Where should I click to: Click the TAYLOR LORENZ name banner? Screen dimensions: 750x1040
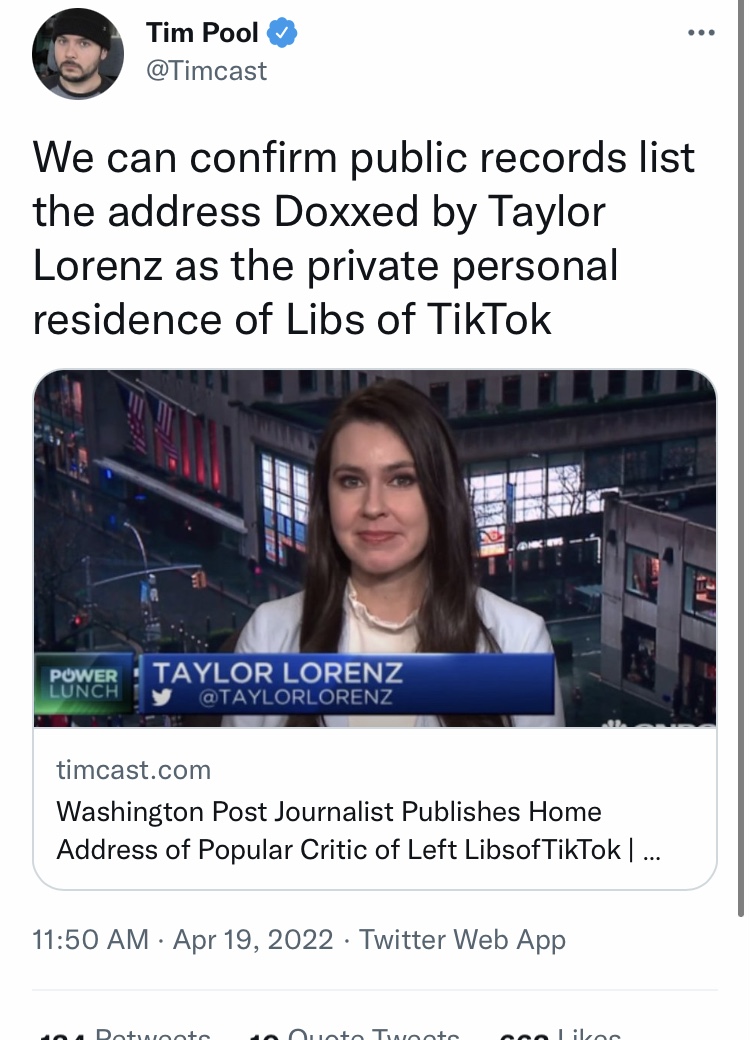point(347,683)
